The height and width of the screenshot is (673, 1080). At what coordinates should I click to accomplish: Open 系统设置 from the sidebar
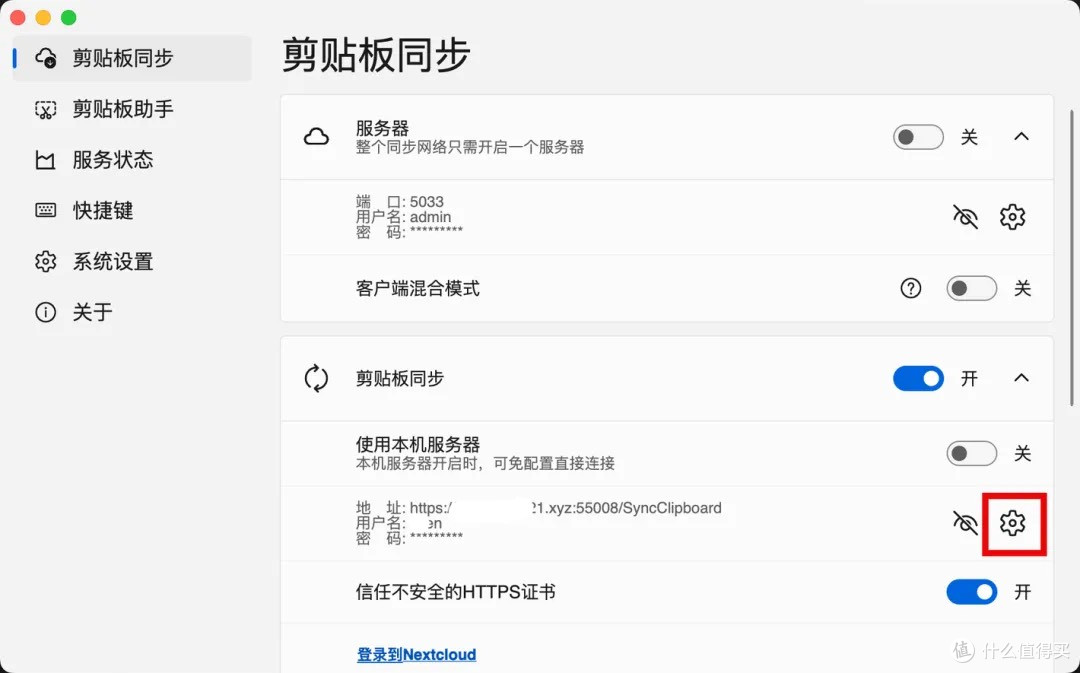[x=132, y=261]
